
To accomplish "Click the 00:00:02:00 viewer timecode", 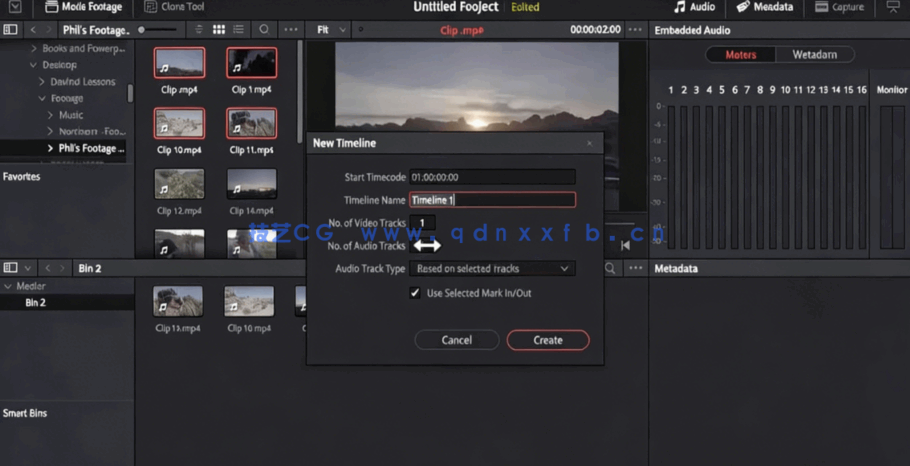I will [595, 30].
